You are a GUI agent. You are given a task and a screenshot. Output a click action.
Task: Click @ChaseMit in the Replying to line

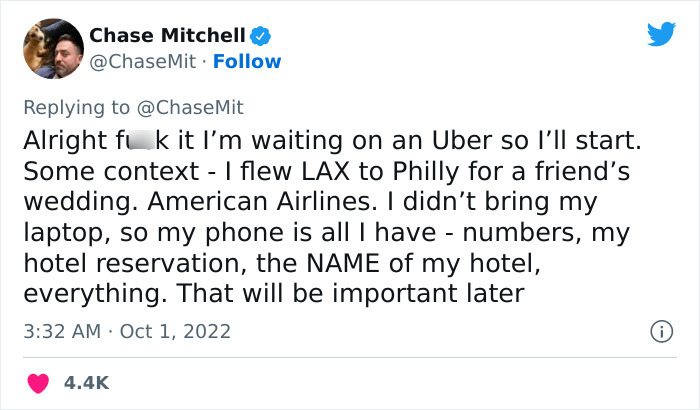tap(189, 106)
